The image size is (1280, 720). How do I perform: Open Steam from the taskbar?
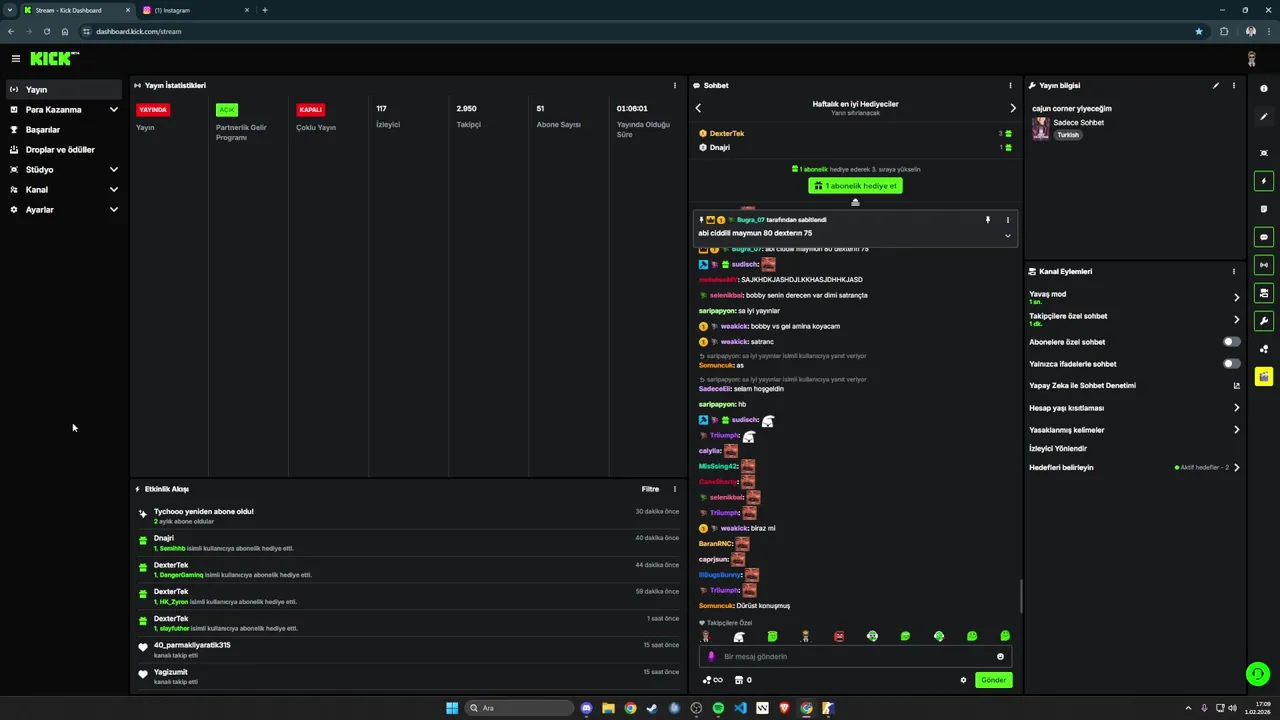coord(652,708)
